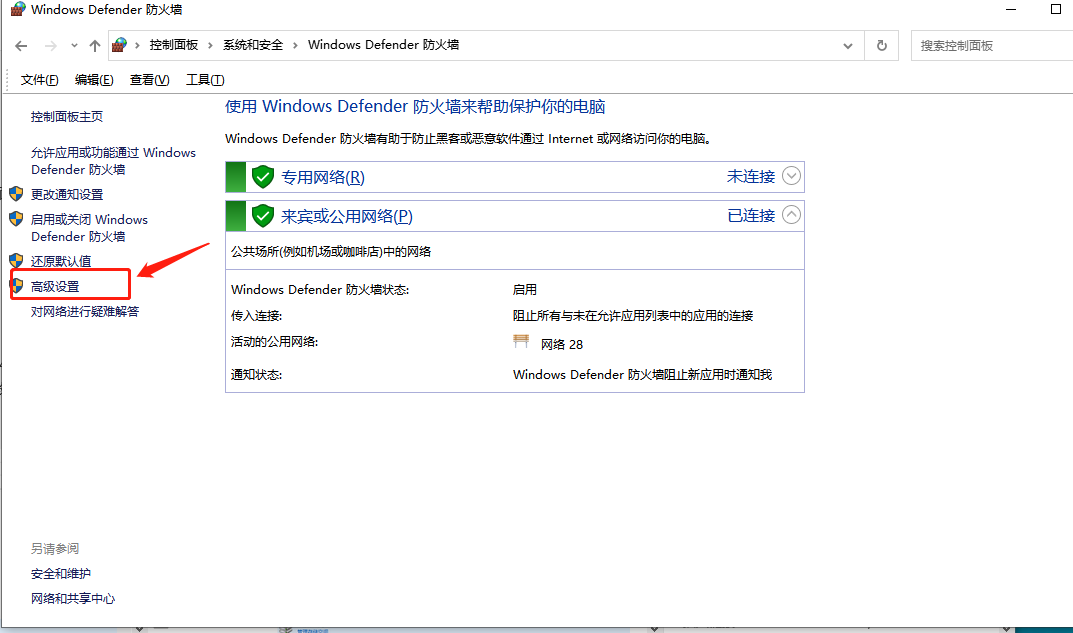Click the 通知状态: label
1073x633 pixels.
(257, 375)
